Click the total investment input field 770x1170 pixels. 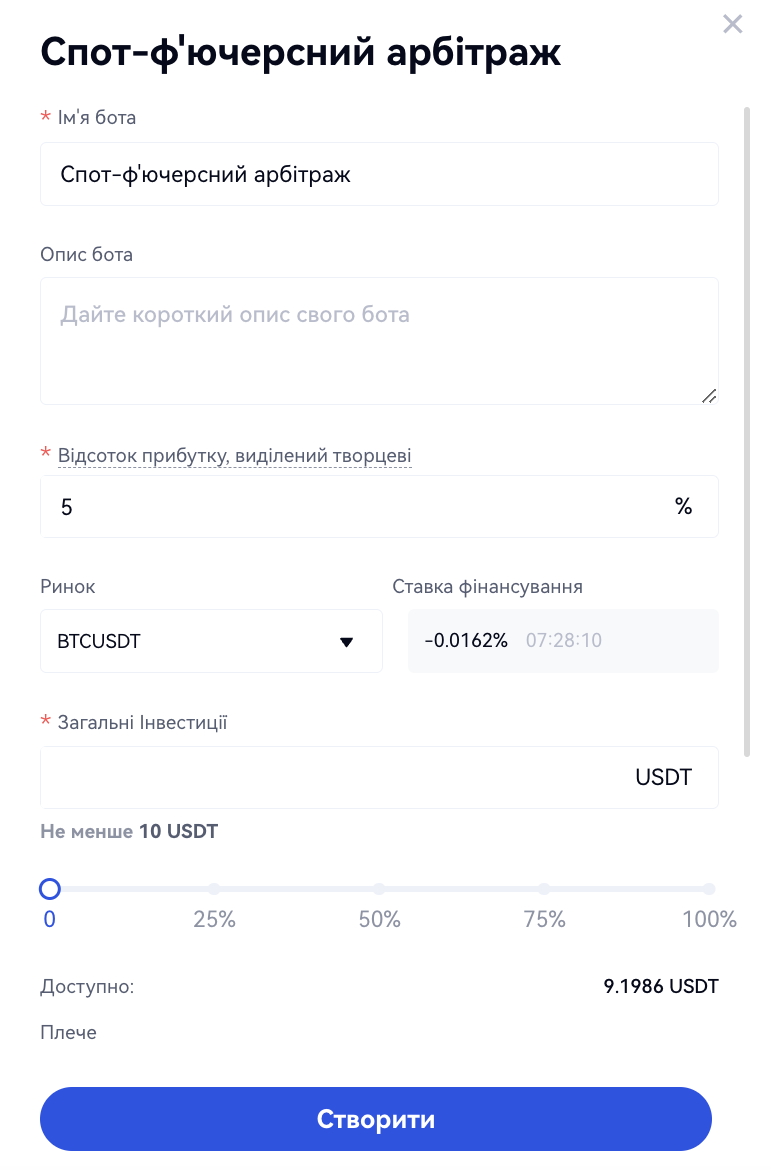tap(330, 778)
